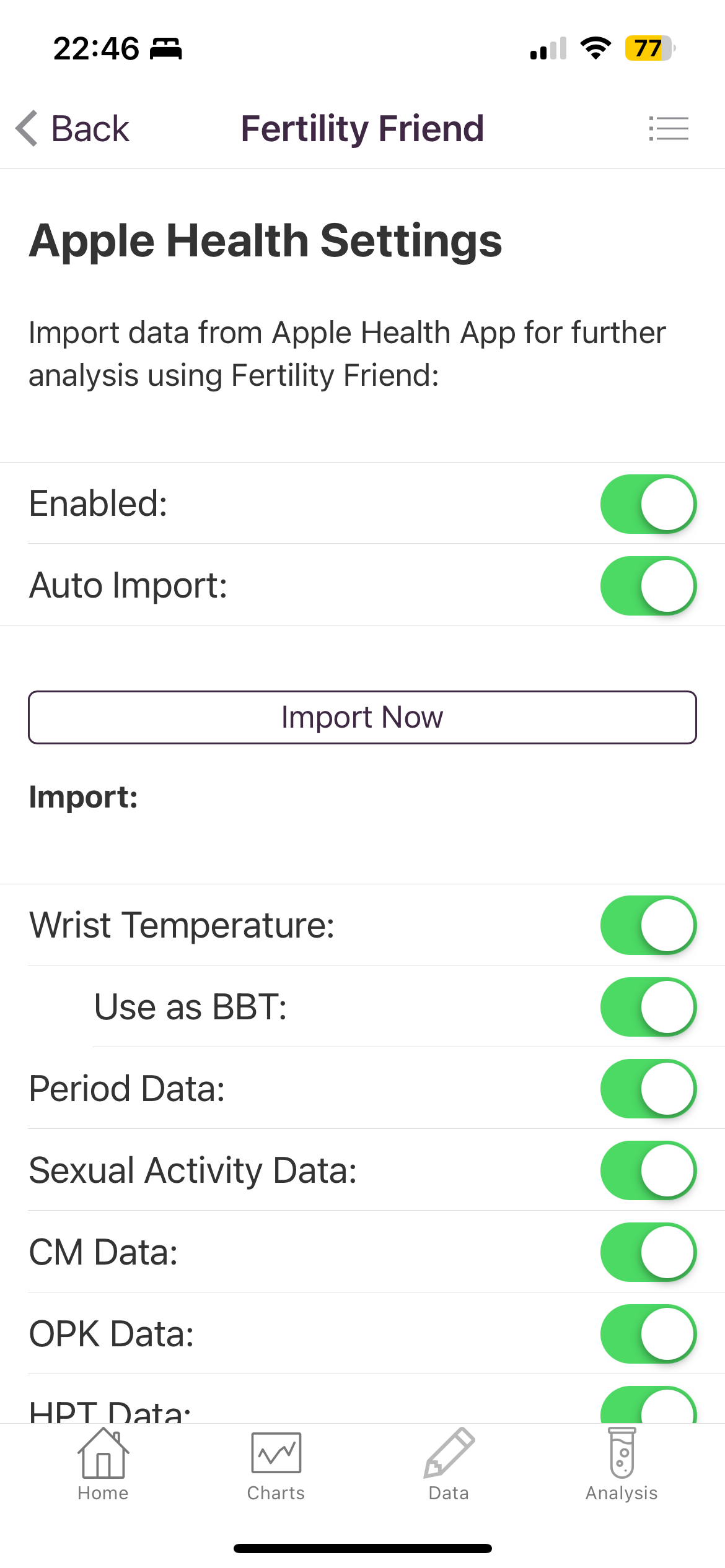Toggle the HPT Data switch

coord(648,1407)
